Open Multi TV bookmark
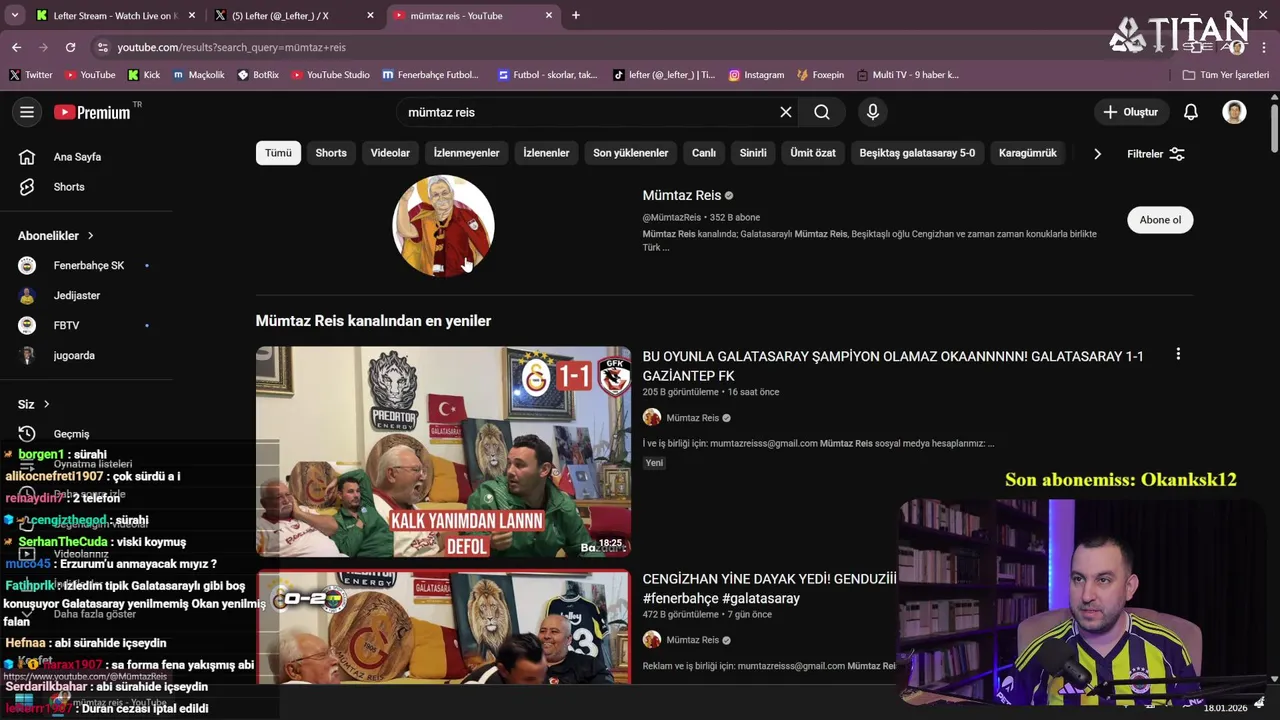Image resolution: width=1280 pixels, height=720 pixels. click(x=908, y=75)
